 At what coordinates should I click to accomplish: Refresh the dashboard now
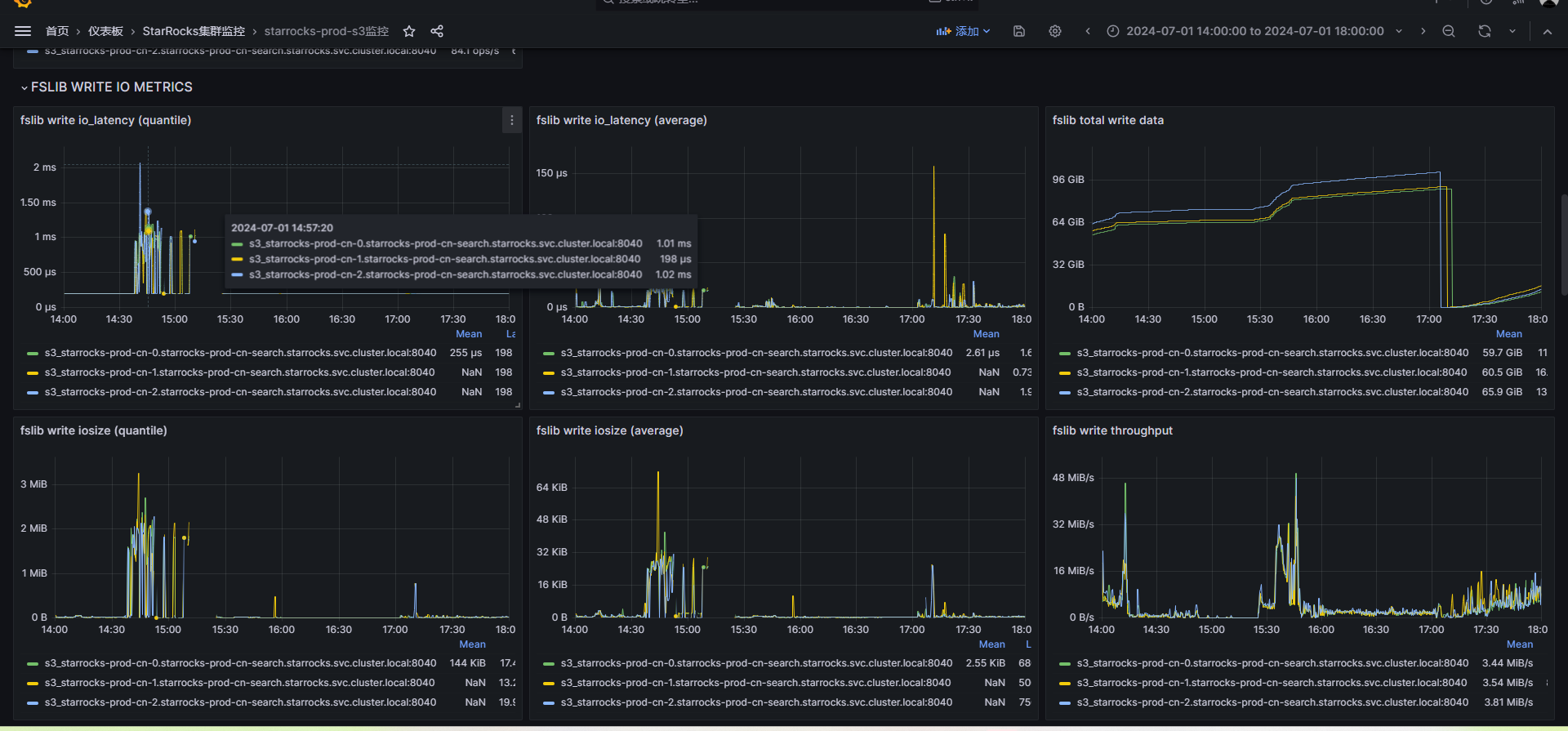(x=1485, y=31)
